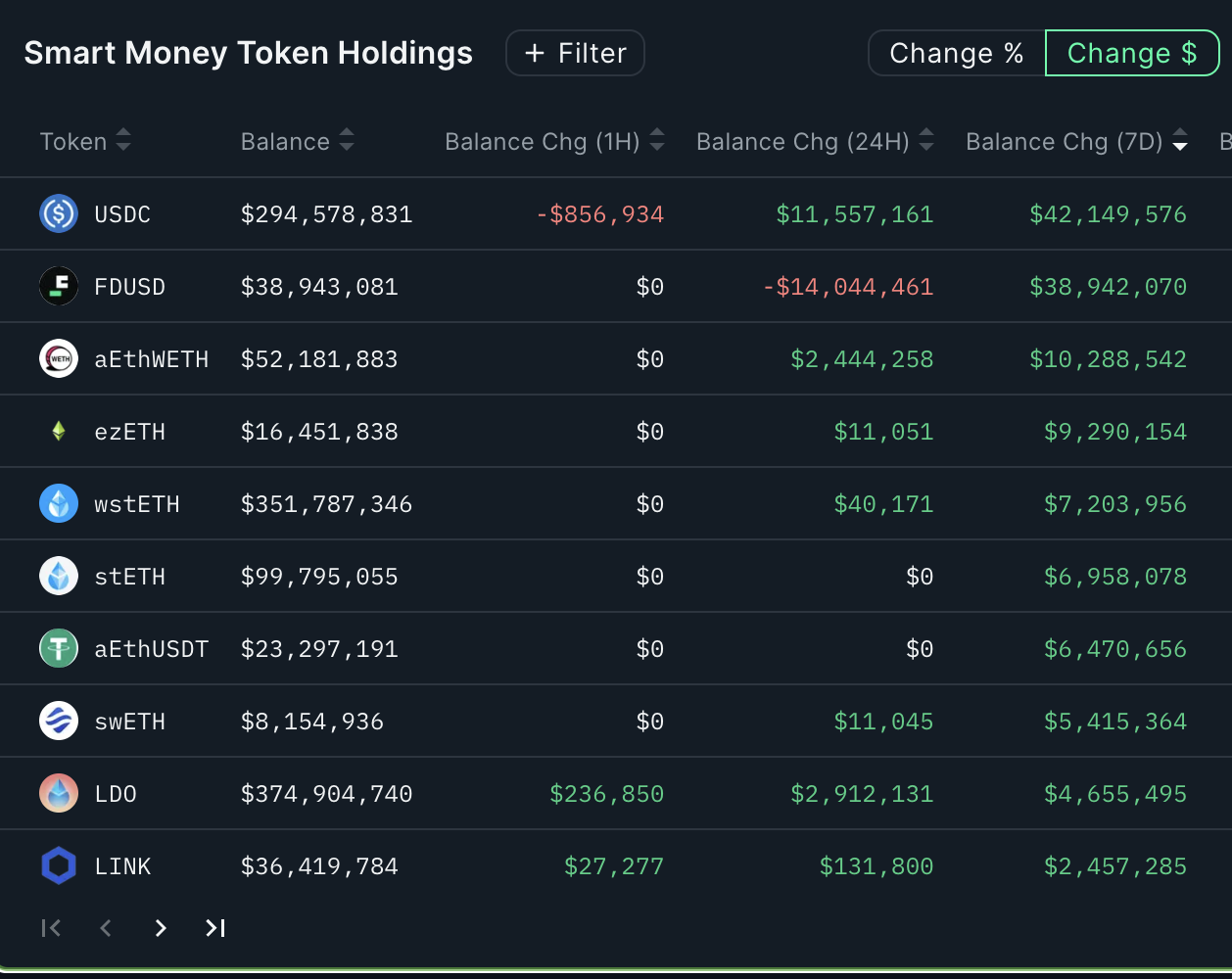Click the aEthUSDT Tether icon
Image resolution: width=1232 pixels, height=979 pixels.
pos(59,648)
